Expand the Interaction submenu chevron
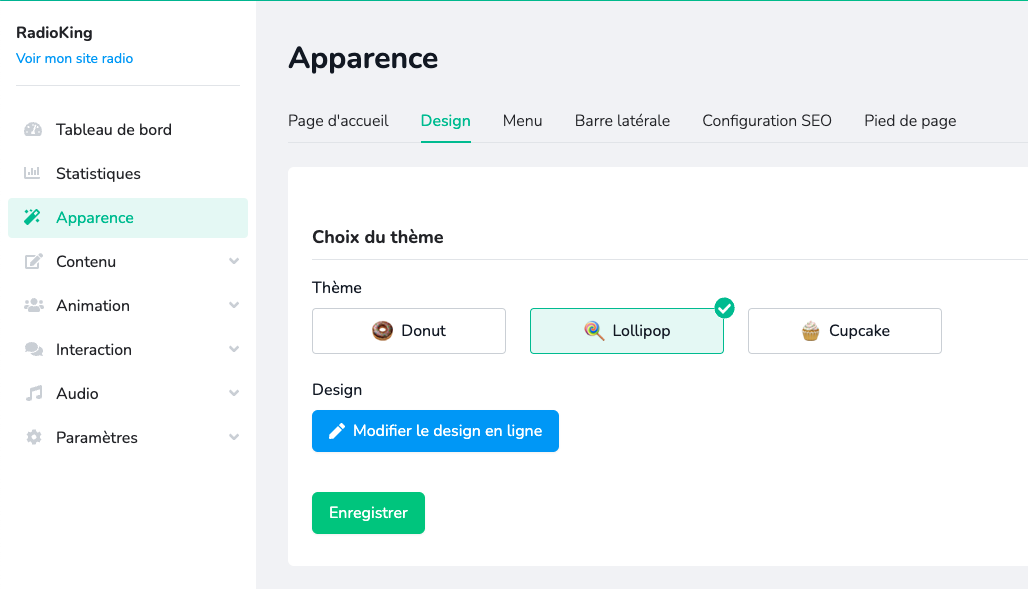 click(234, 350)
